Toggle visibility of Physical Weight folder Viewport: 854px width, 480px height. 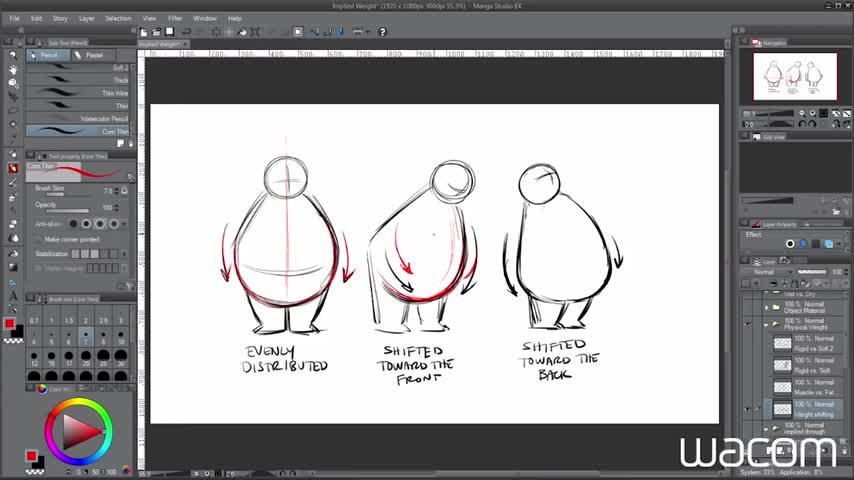(x=747, y=324)
